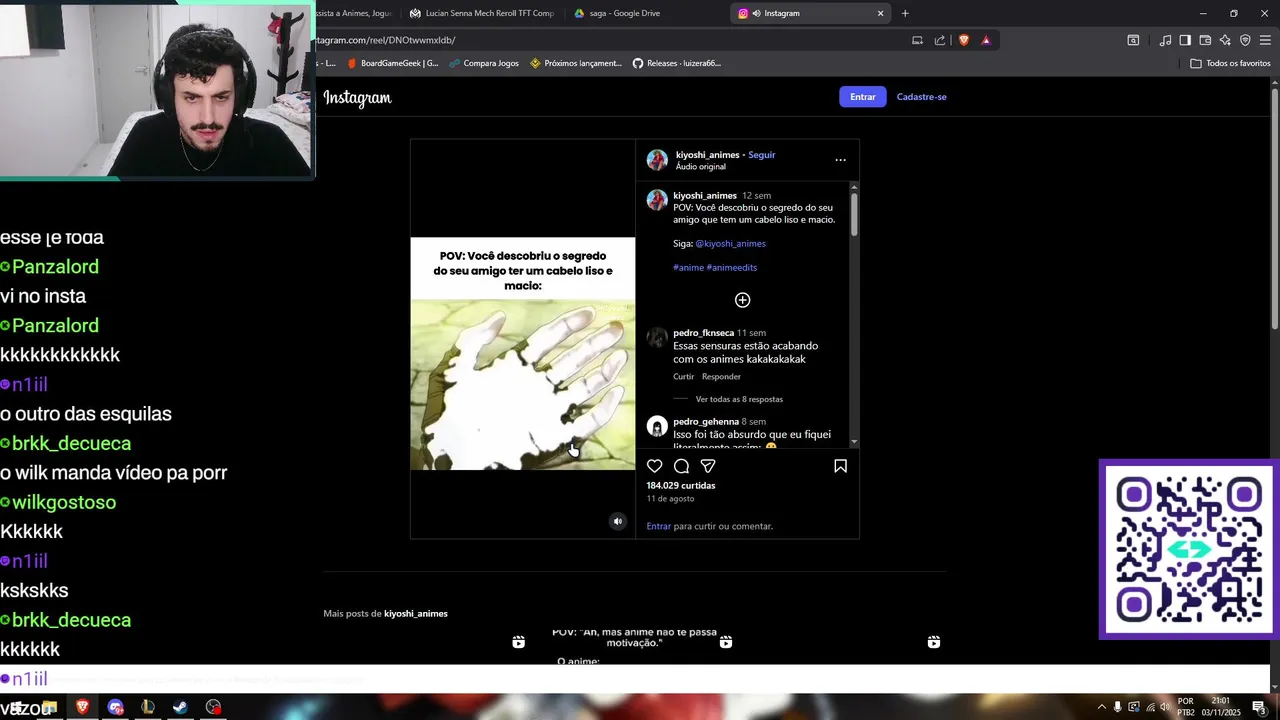
Task: Click the Instagram logo
Action: point(357,98)
